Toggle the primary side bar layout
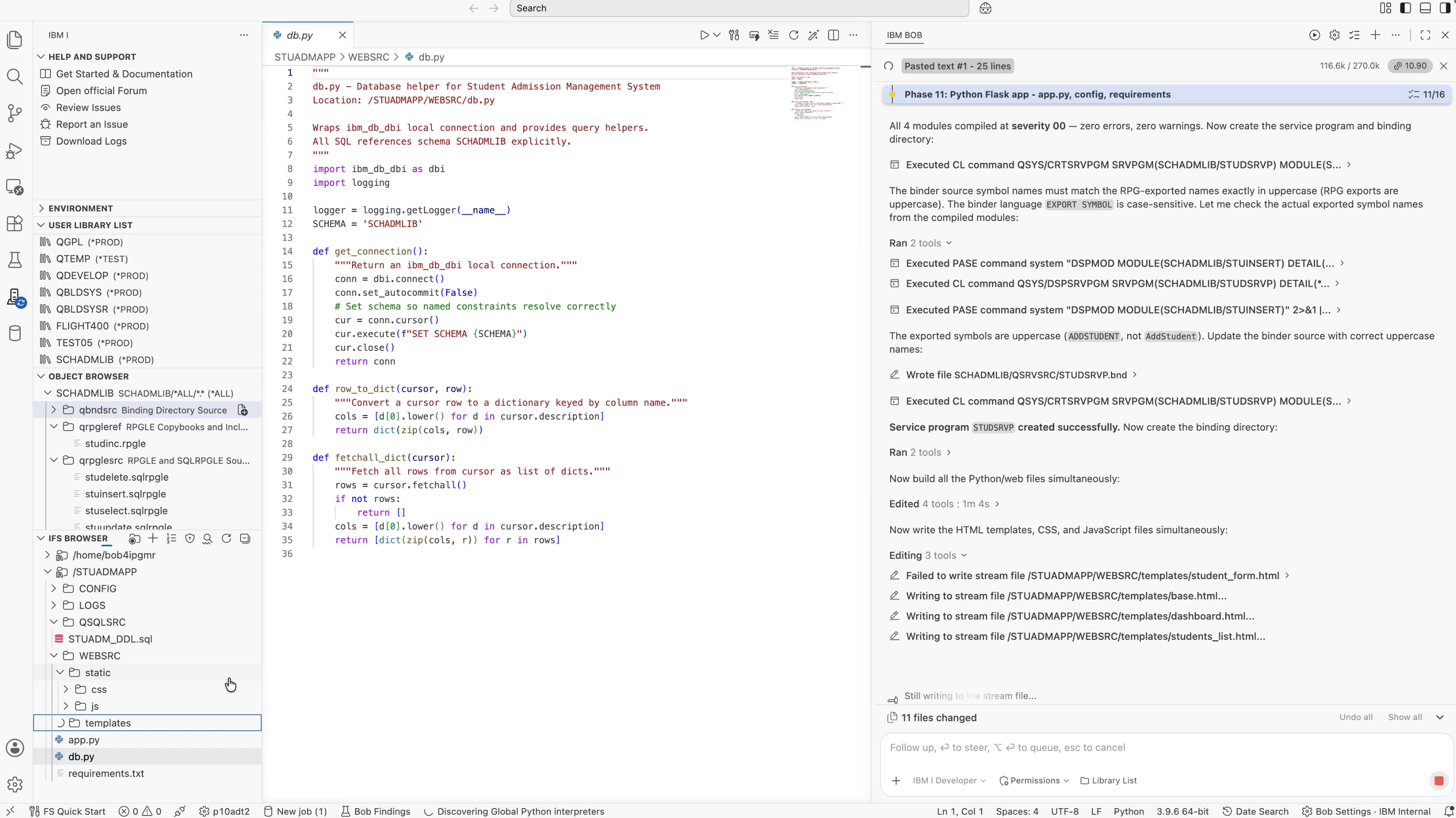Screen dimensions: 1456x818 click(1405, 8)
